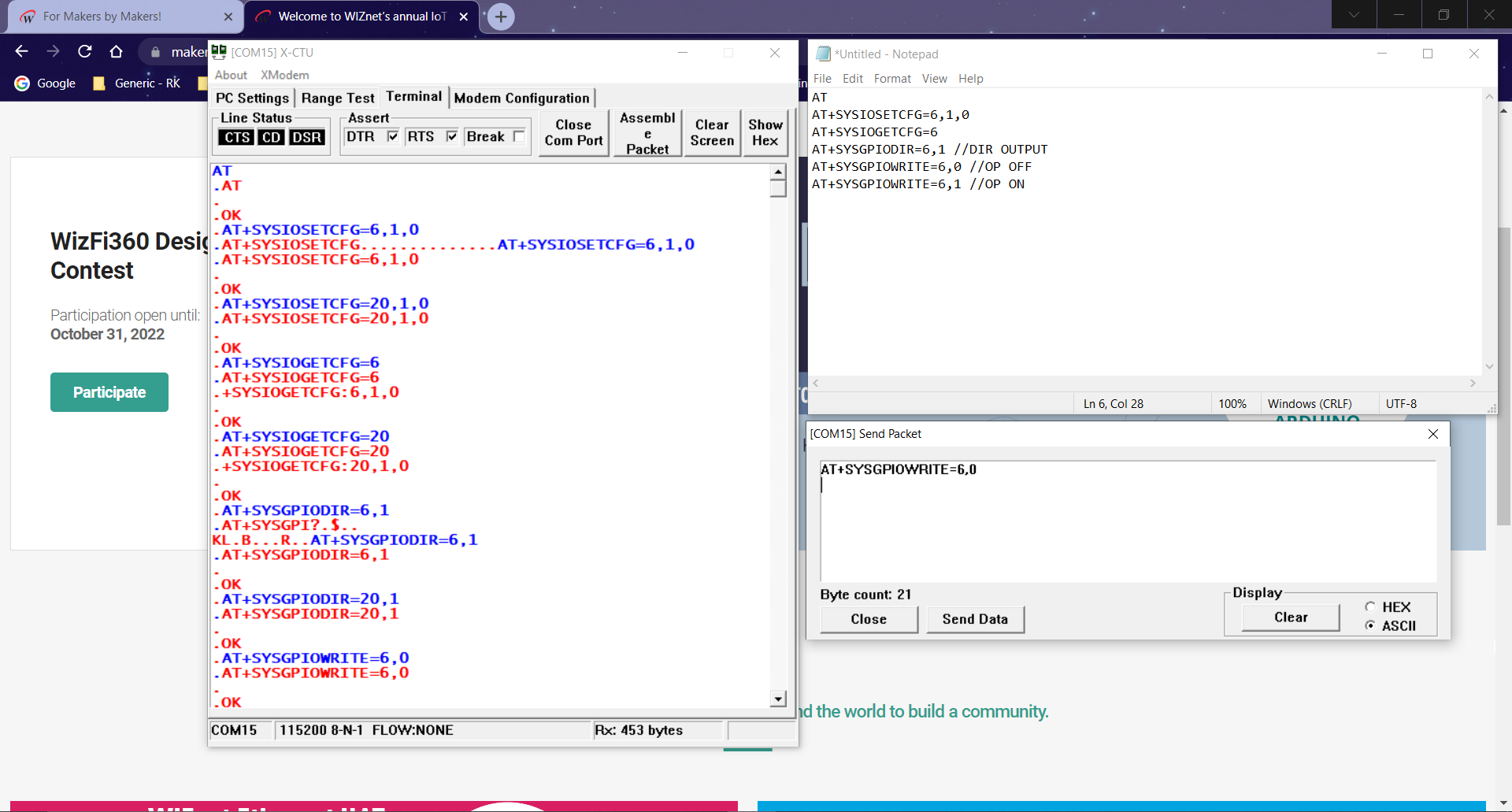Open the Format menu in Notepad
Viewport: 1512px width, 812px height.
coord(892,79)
